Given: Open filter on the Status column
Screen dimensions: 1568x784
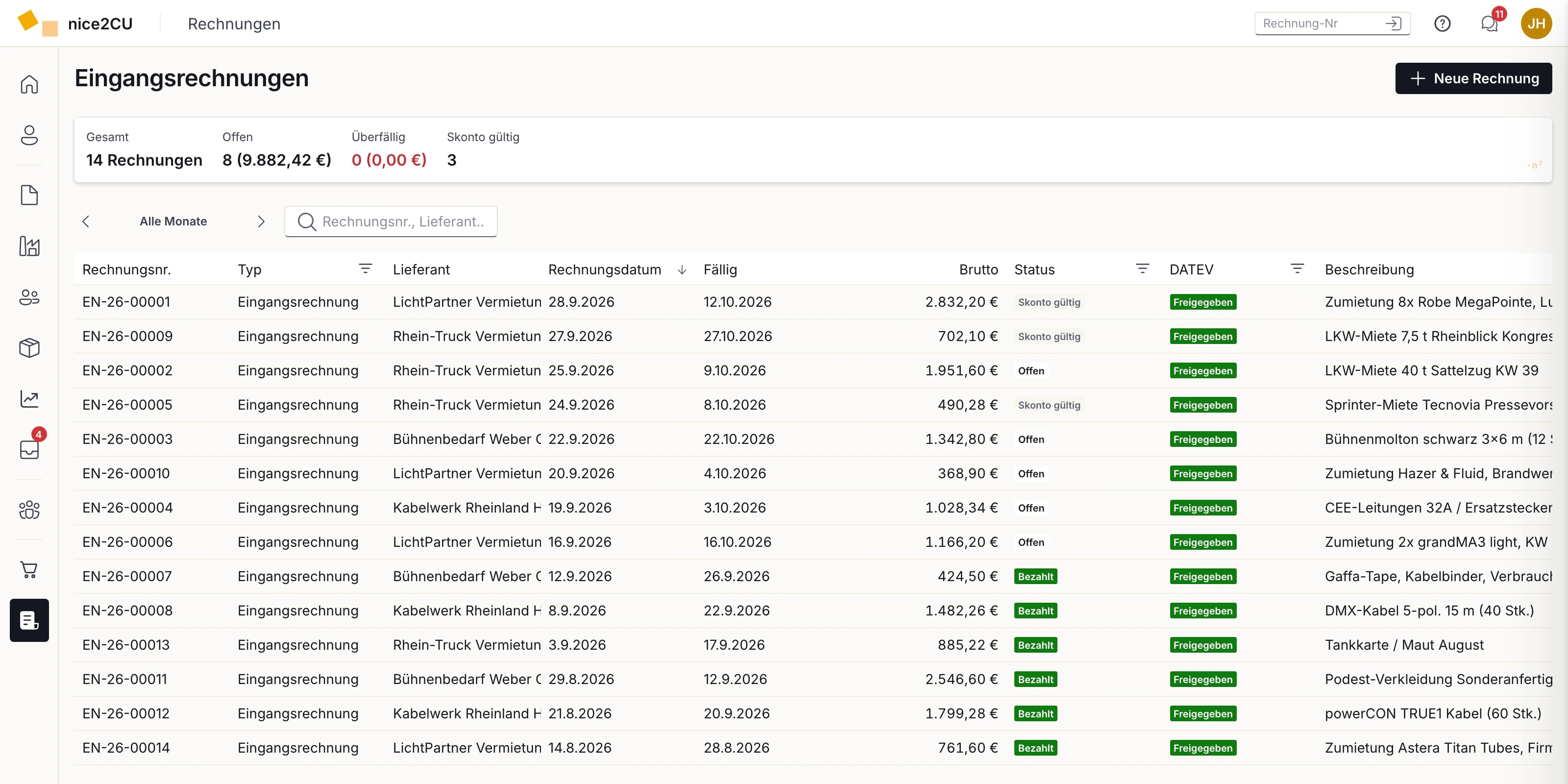Looking at the screenshot, I should coord(1142,269).
